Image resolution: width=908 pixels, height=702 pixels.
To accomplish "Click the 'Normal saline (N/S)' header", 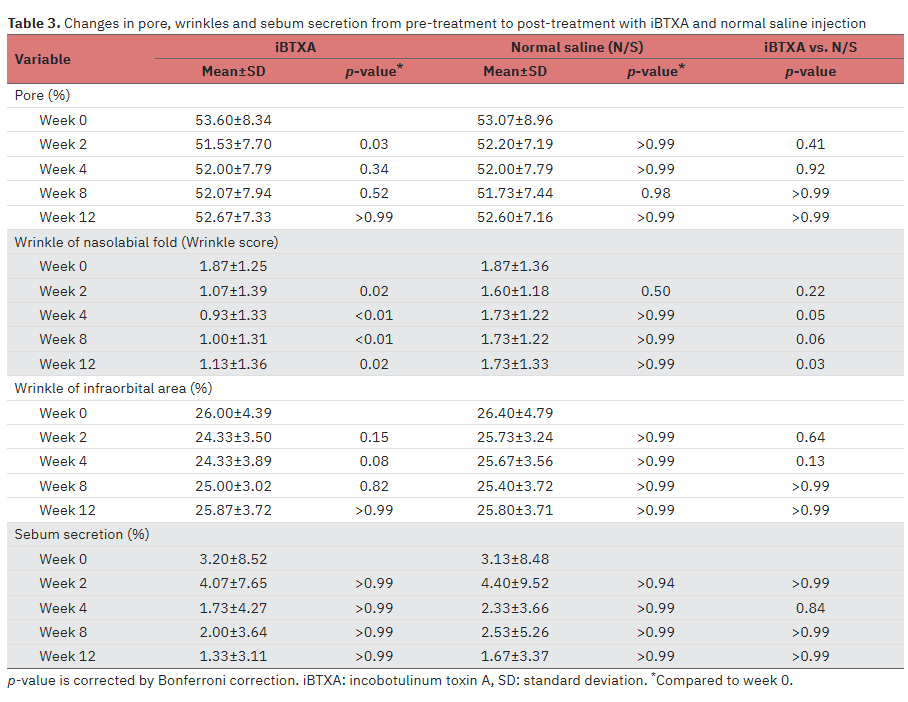I will tap(577, 47).
